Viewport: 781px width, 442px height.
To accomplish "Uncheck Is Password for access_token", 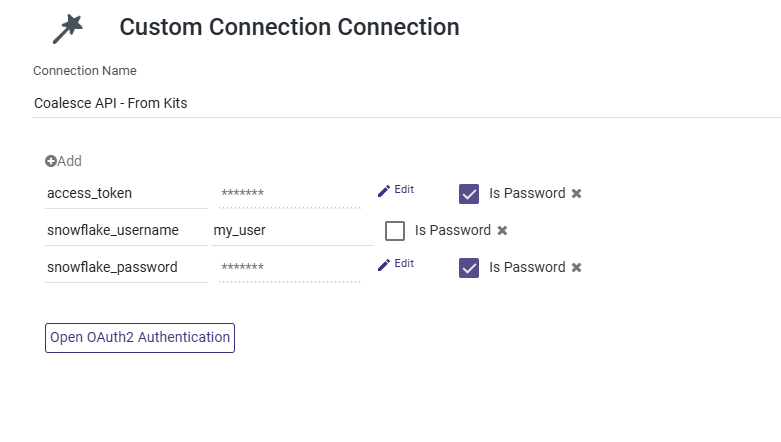I will click(x=469, y=194).
